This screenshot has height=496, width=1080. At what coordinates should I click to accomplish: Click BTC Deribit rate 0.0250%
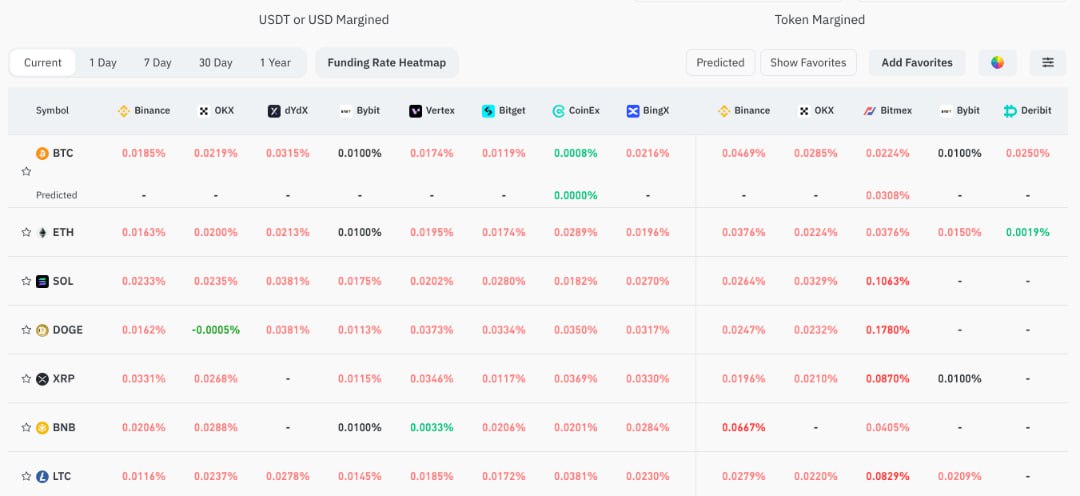pos(1028,153)
